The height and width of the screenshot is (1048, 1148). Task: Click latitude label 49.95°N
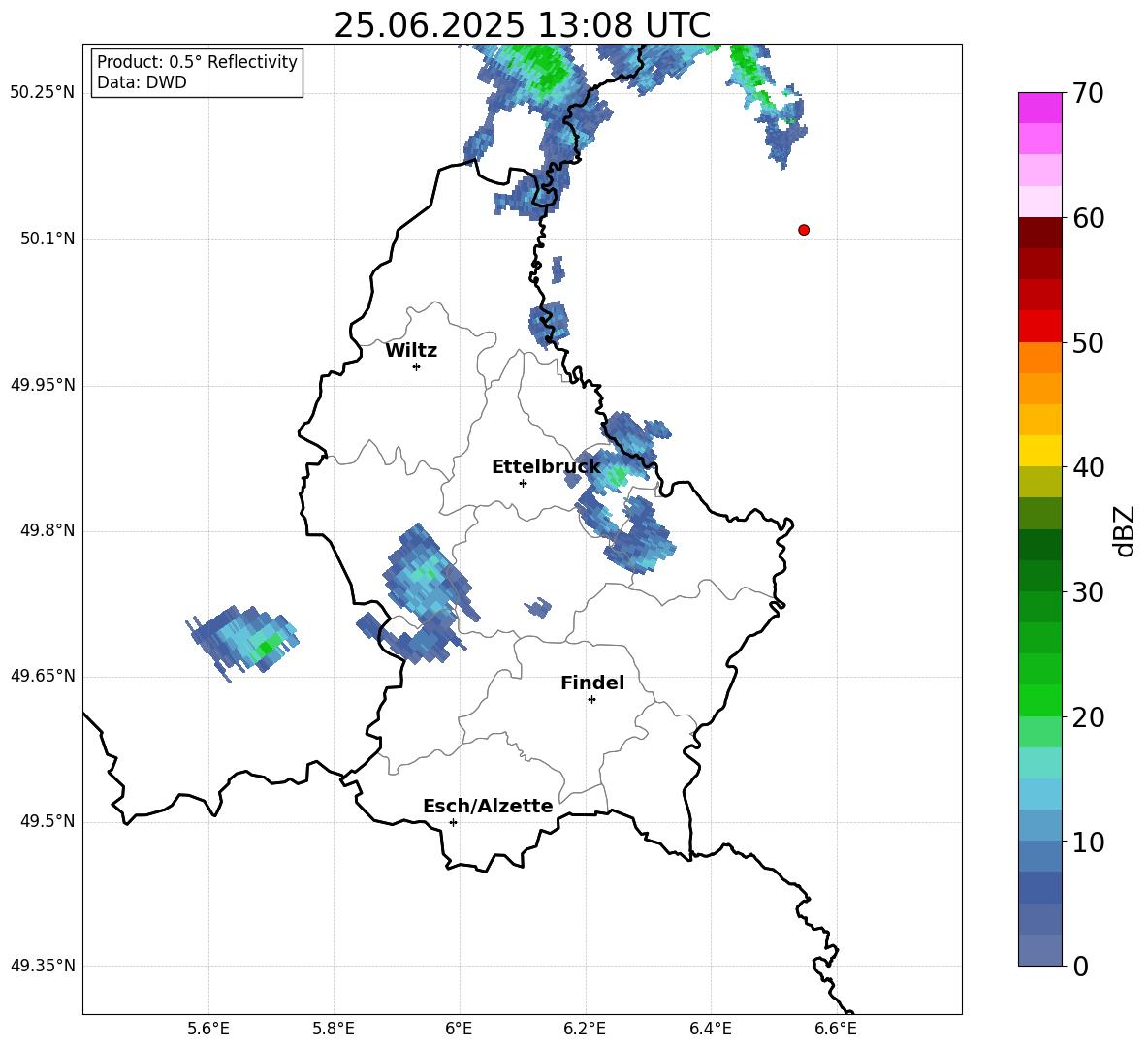(x=43, y=385)
